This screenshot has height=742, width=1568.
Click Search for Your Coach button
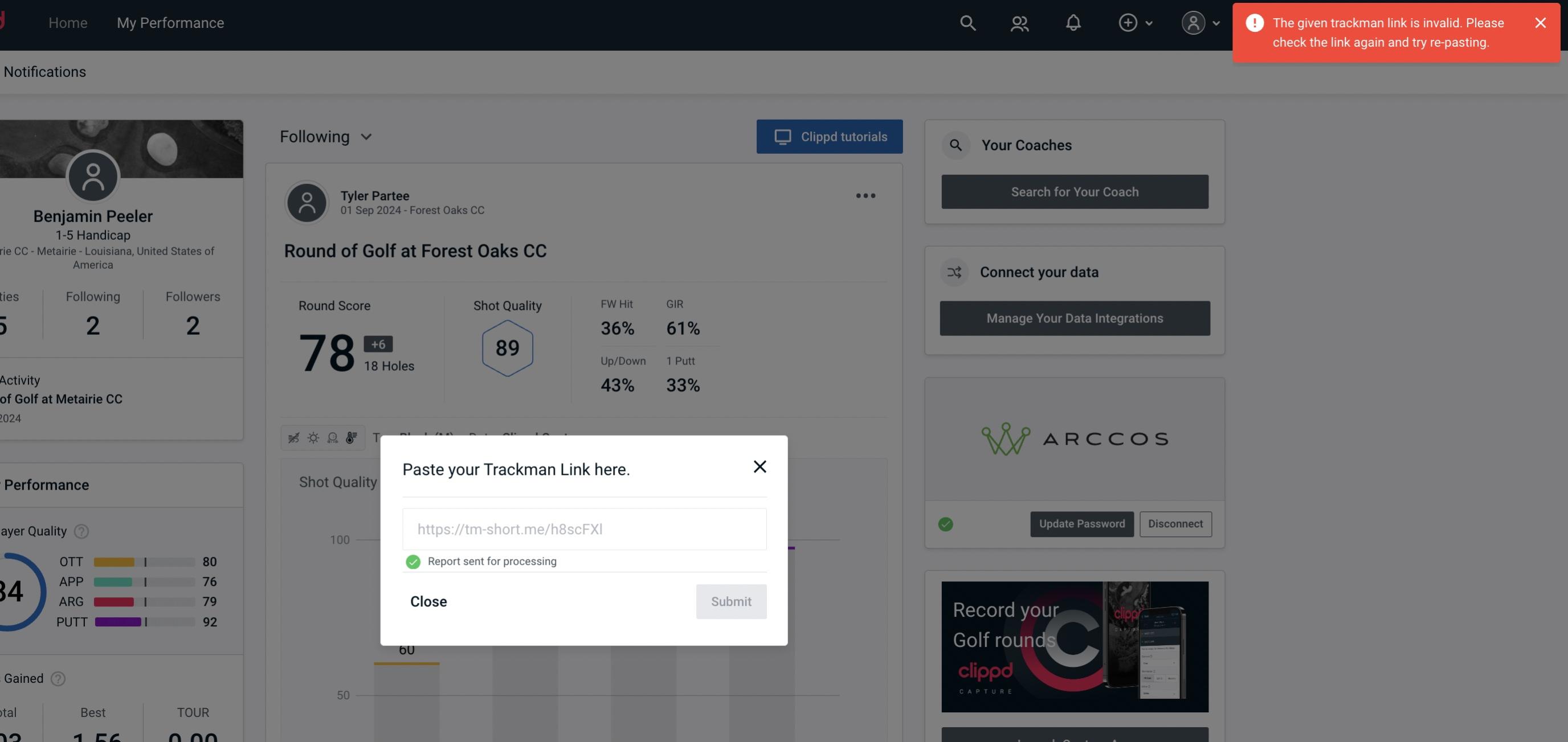click(x=1075, y=191)
